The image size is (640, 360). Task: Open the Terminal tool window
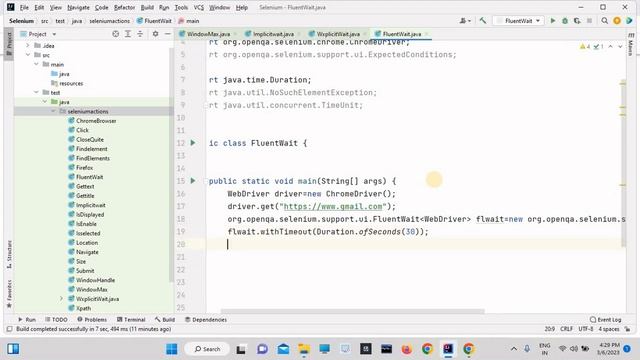[131, 319]
